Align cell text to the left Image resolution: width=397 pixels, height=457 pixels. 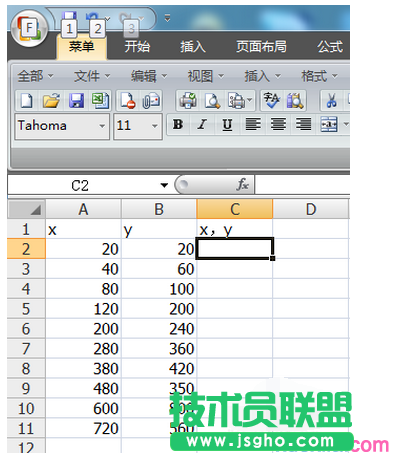(x=253, y=125)
